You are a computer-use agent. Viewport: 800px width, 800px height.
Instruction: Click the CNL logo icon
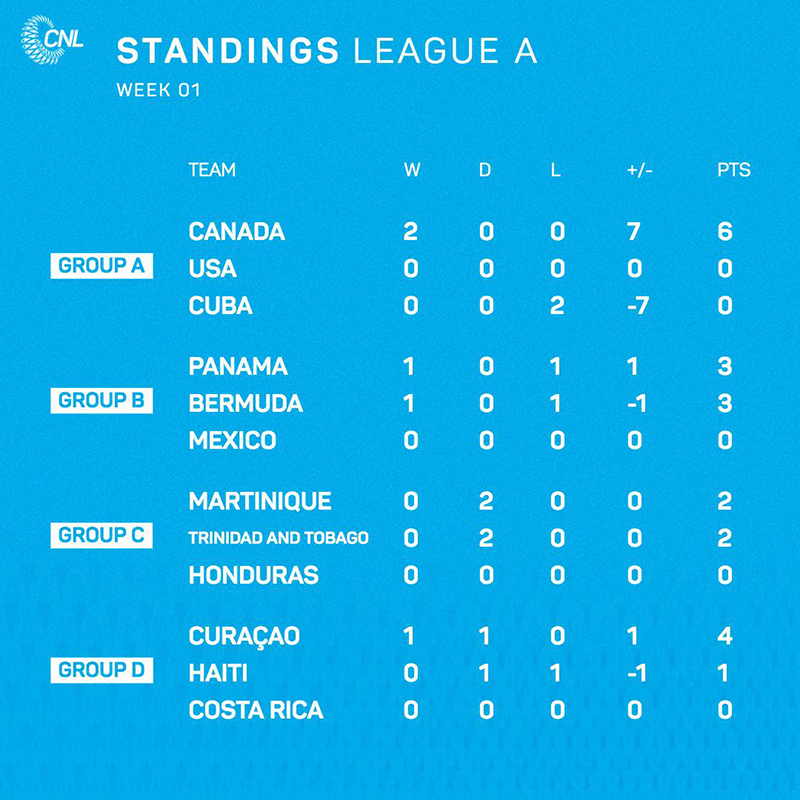[51, 40]
